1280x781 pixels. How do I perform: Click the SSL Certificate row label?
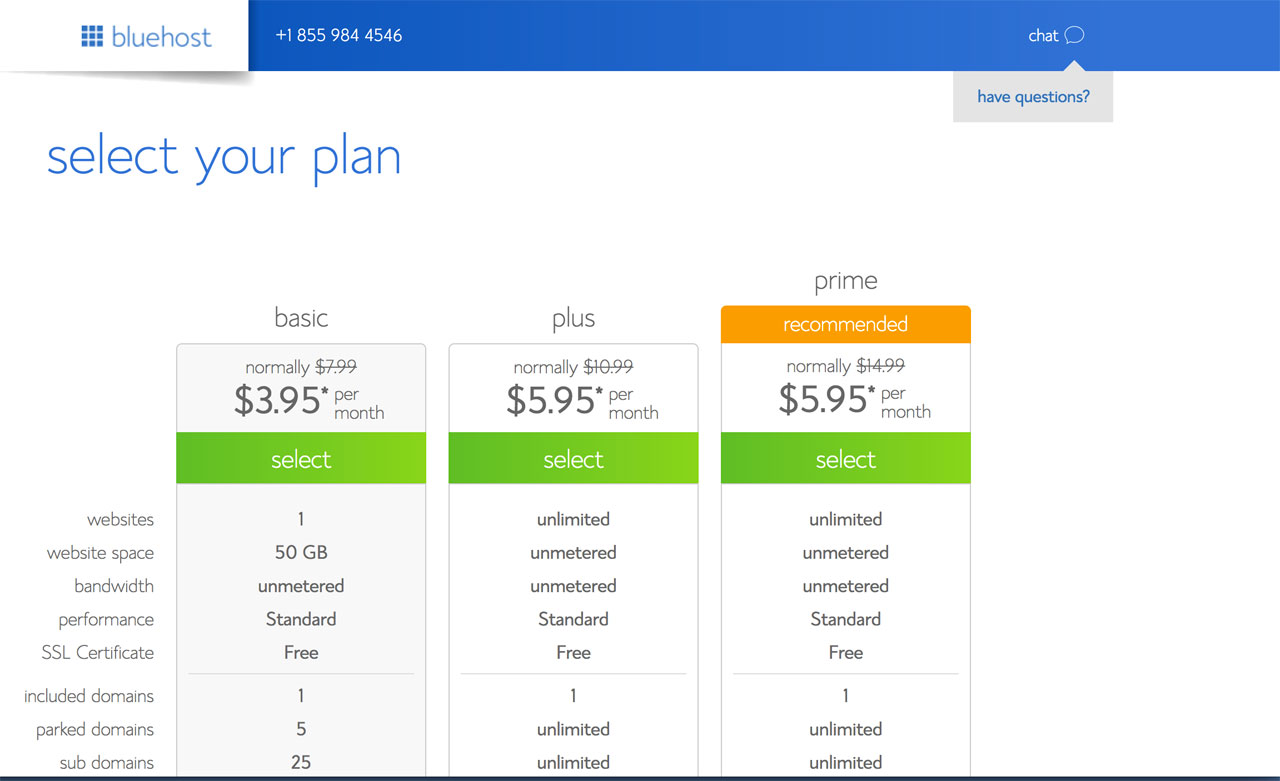click(x=98, y=652)
